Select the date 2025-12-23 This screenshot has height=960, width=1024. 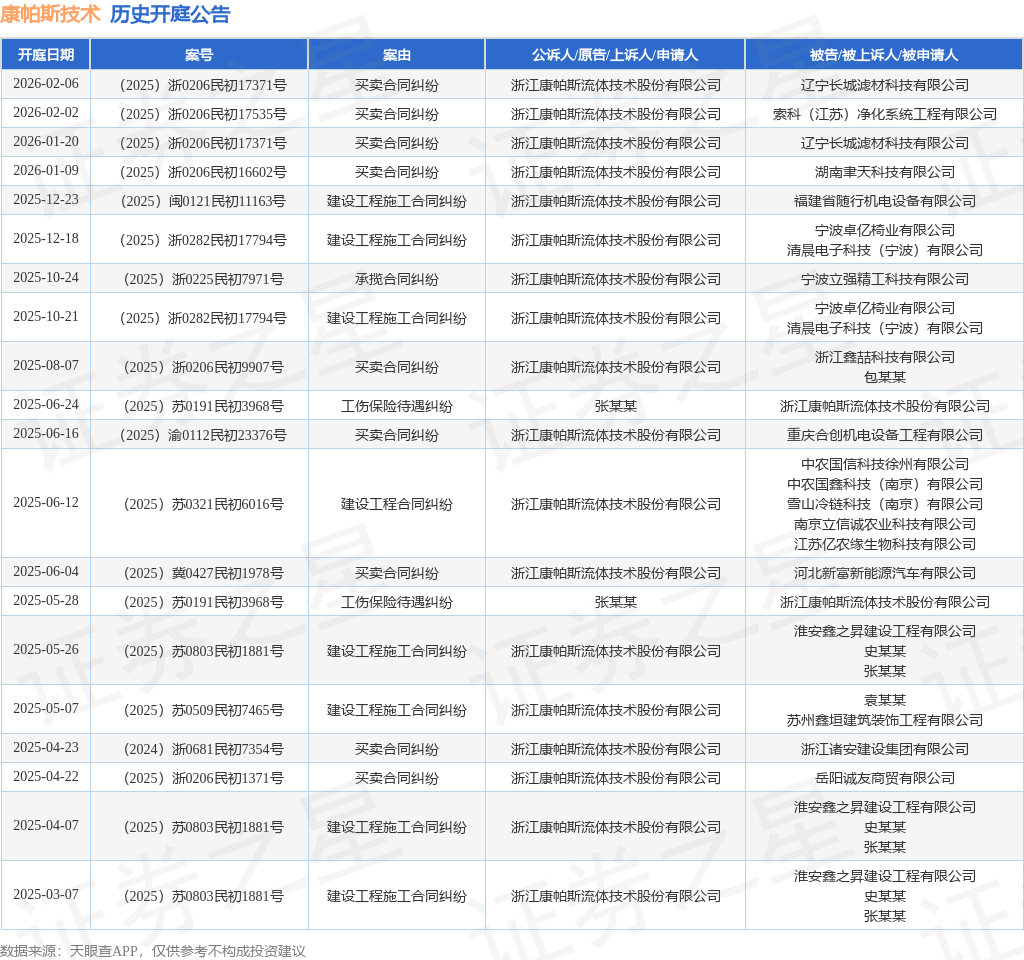46,199
